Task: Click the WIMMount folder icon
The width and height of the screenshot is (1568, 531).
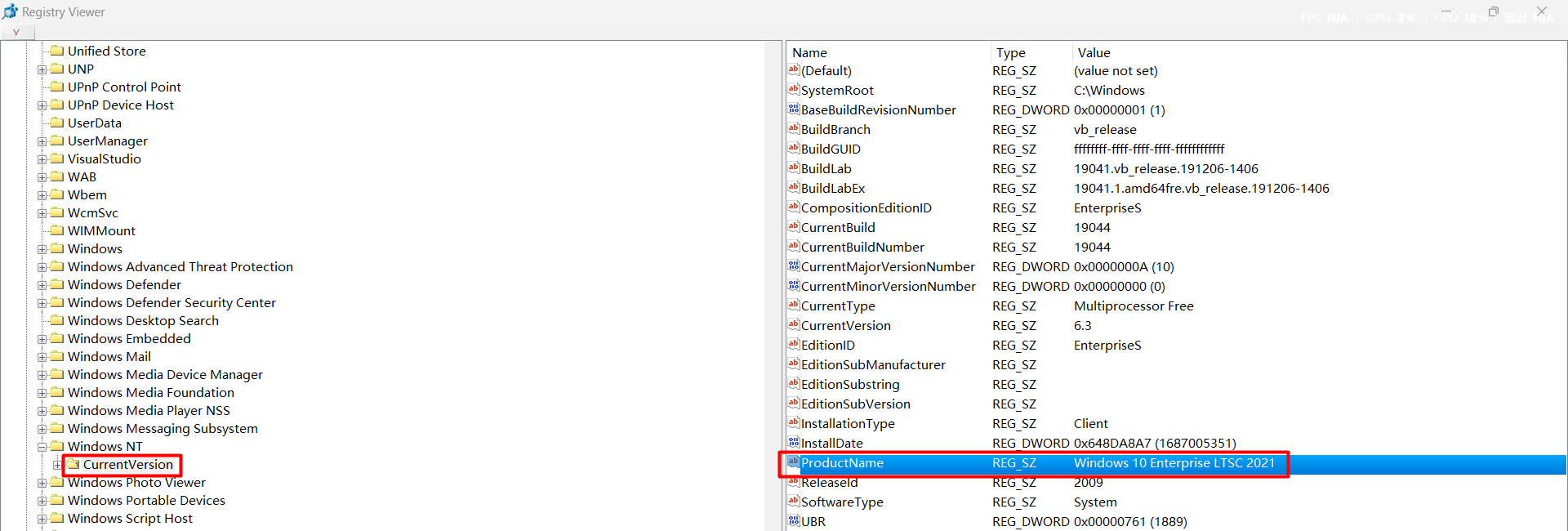Action: [x=57, y=230]
